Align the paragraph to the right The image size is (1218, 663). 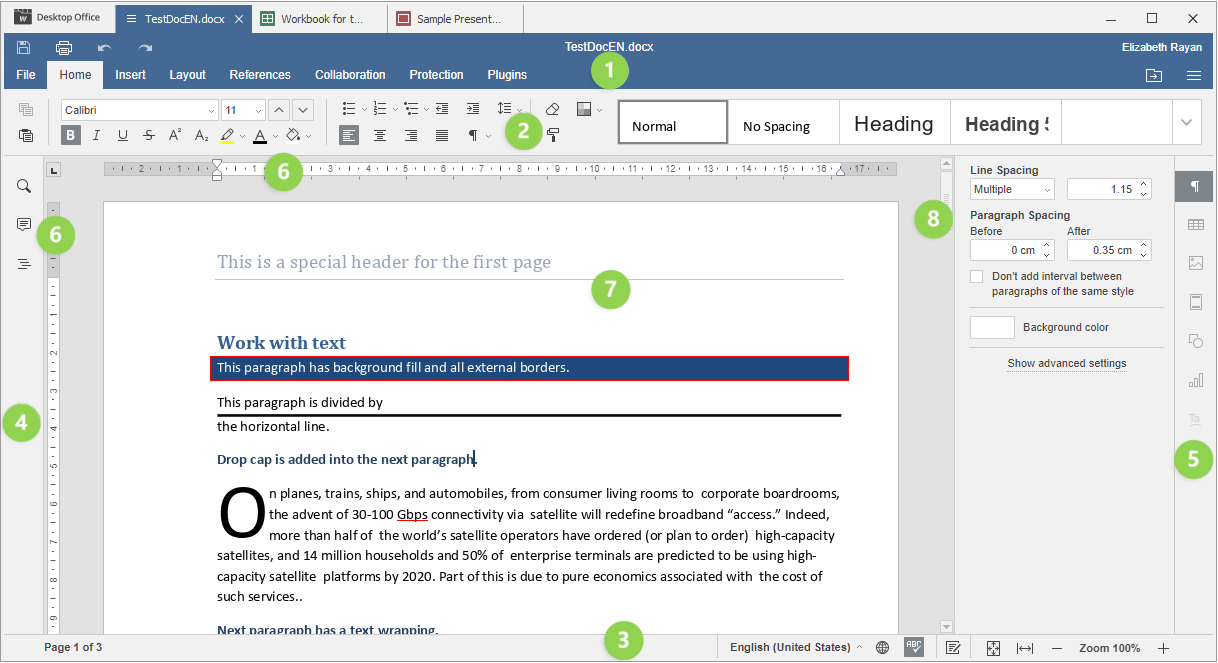(x=411, y=135)
